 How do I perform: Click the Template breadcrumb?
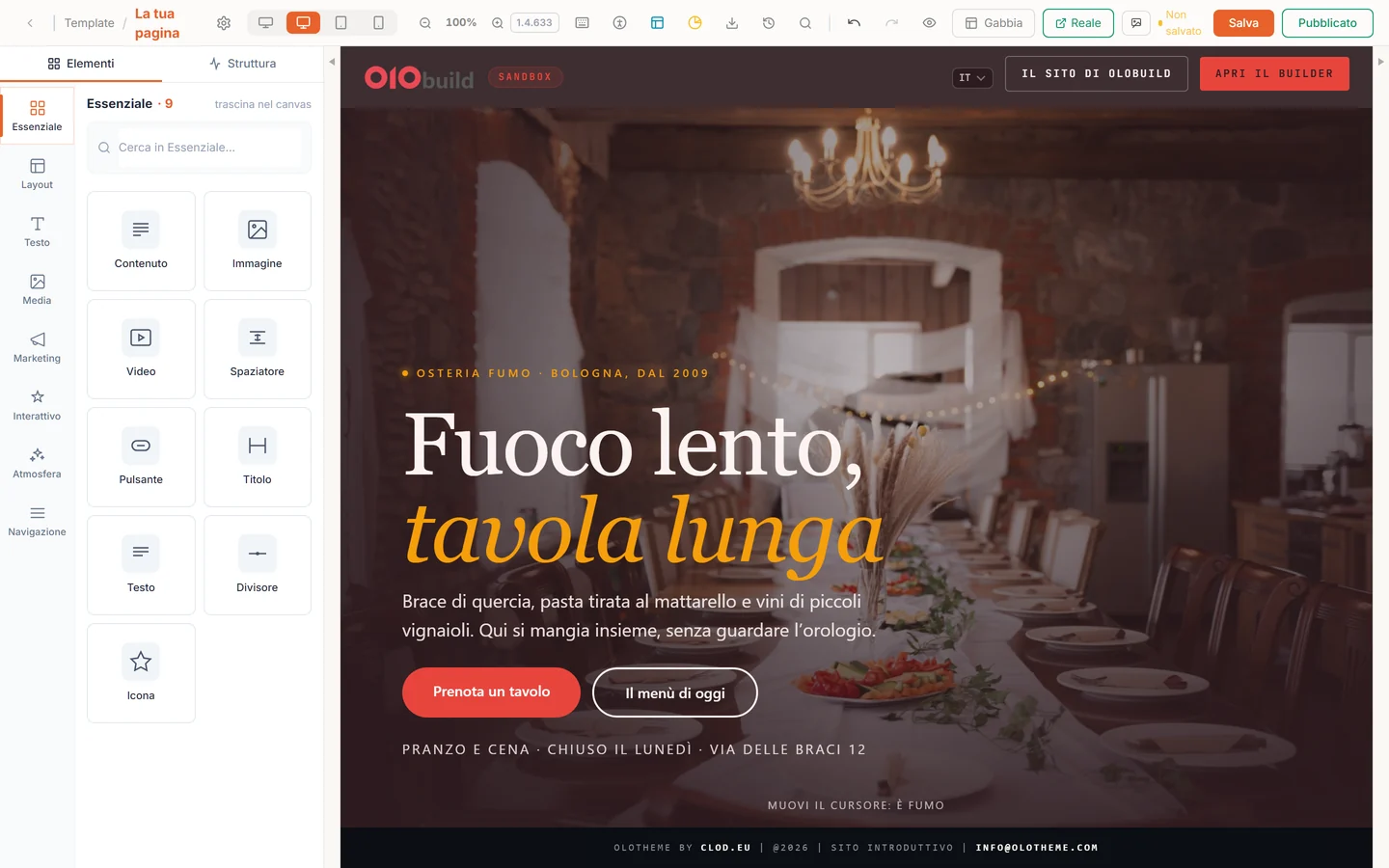(x=89, y=23)
